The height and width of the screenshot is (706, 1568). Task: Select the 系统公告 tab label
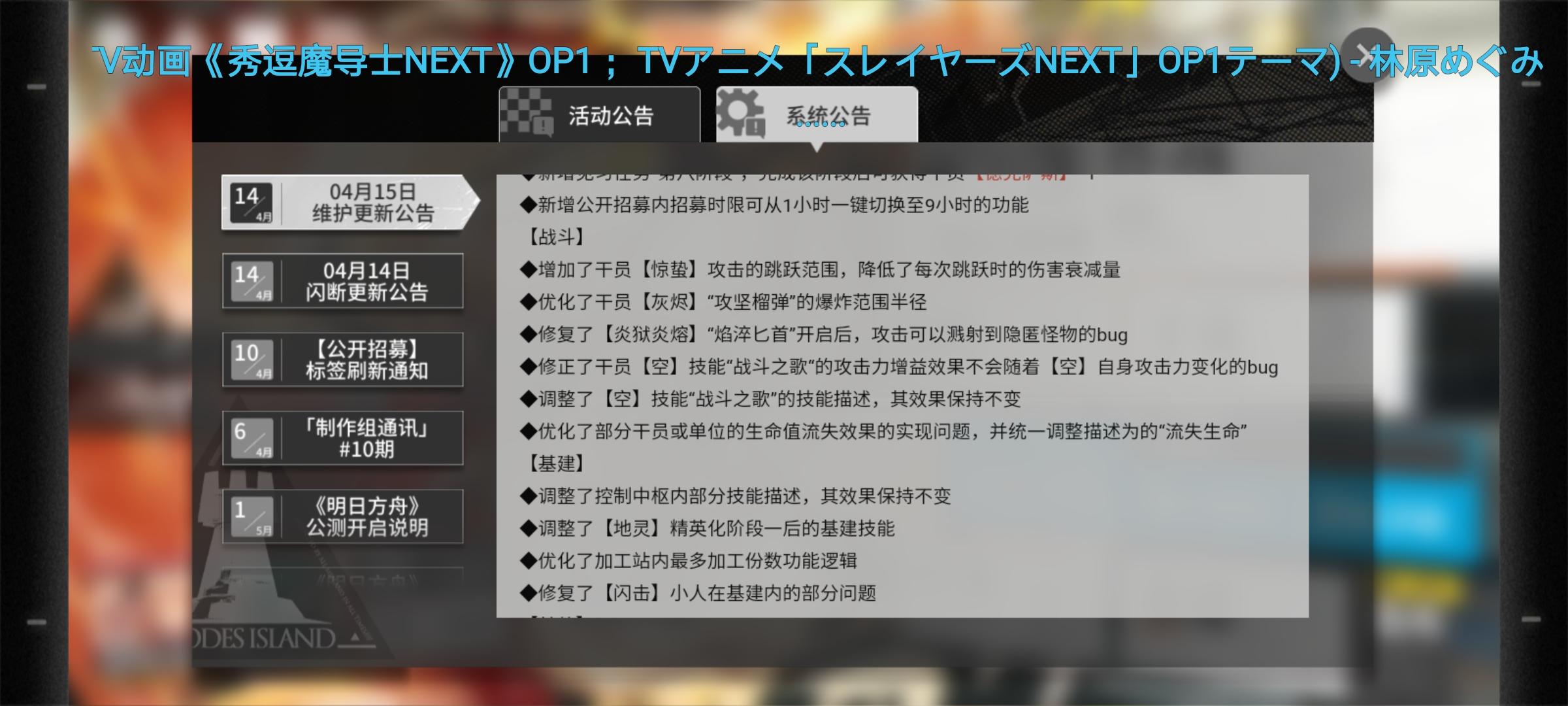[828, 116]
